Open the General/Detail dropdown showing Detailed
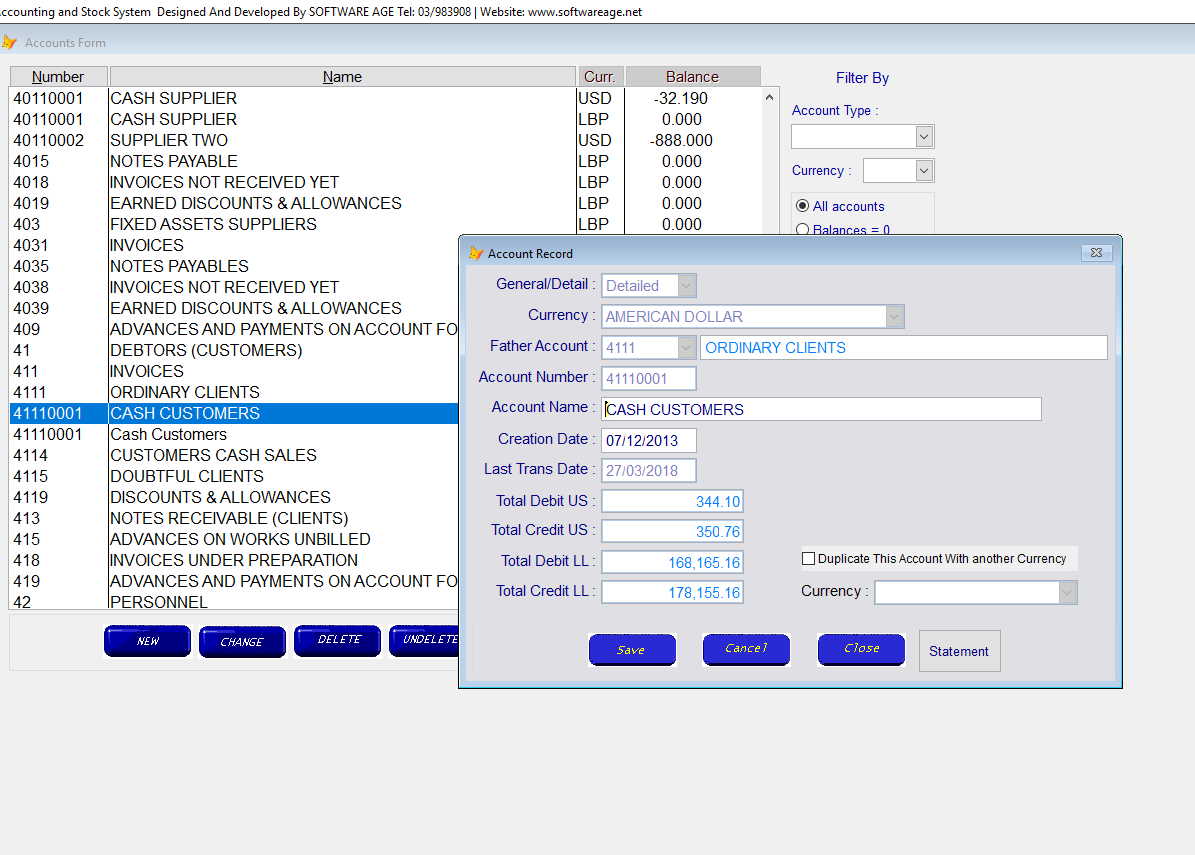 click(685, 285)
